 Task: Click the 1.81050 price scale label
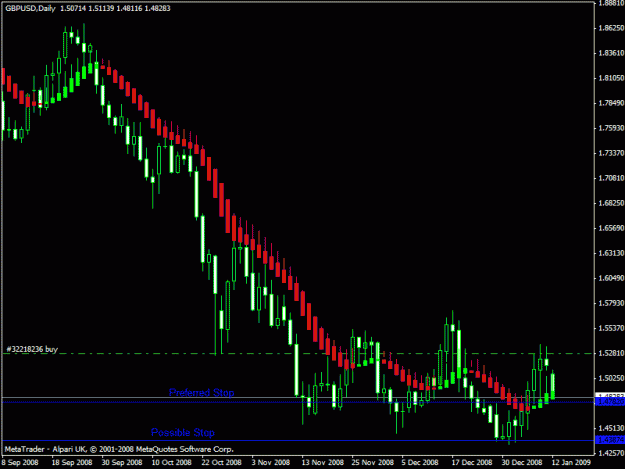[611, 78]
